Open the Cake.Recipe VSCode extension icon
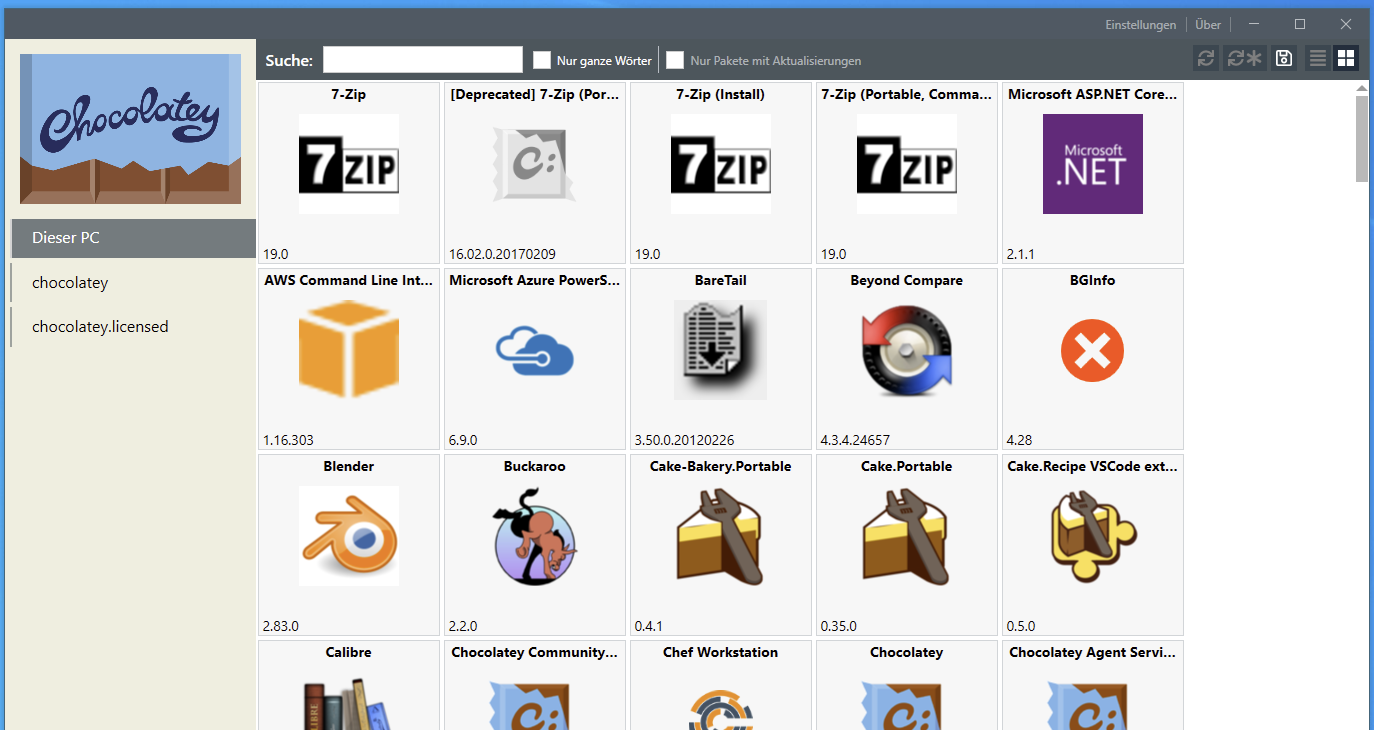The height and width of the screenshot is (730, 1374). [x=1093, y=536]
